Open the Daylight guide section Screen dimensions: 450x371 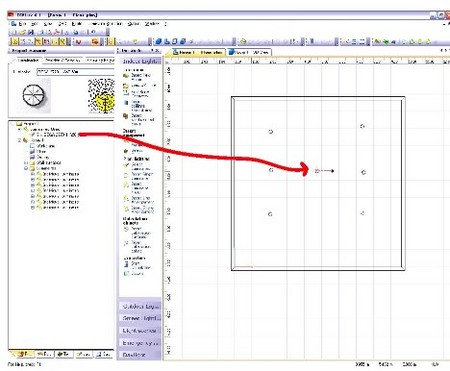click(140, 355)
